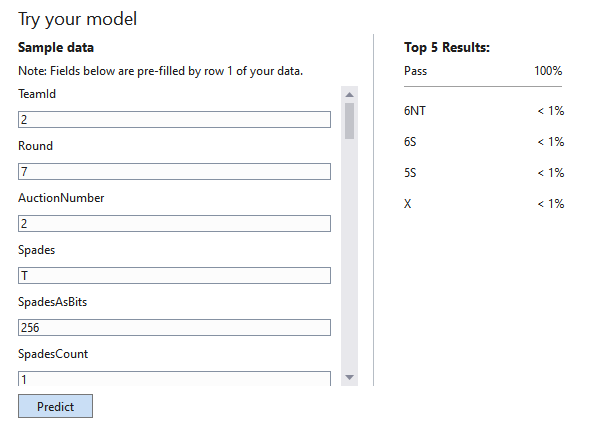Select the 6NT result entry
The width and height of the screenshot is (596, 432).
(484, 111)
